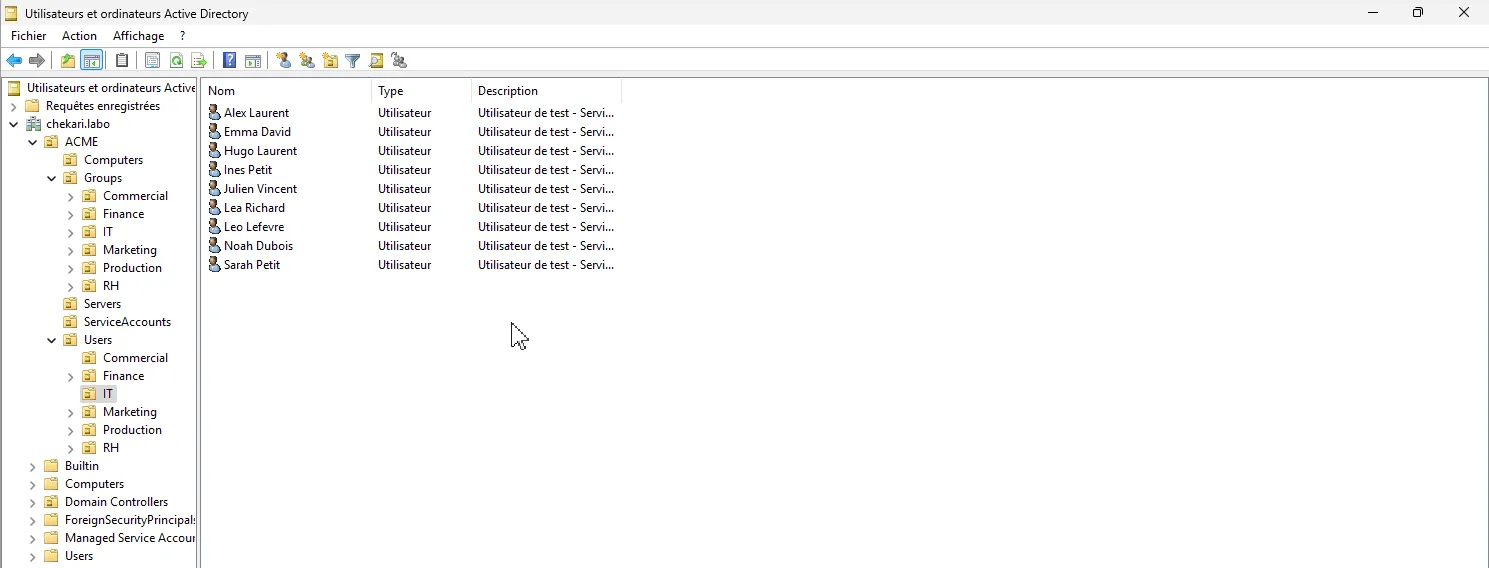Click the filter funnel icon

[x=353, y=61]
